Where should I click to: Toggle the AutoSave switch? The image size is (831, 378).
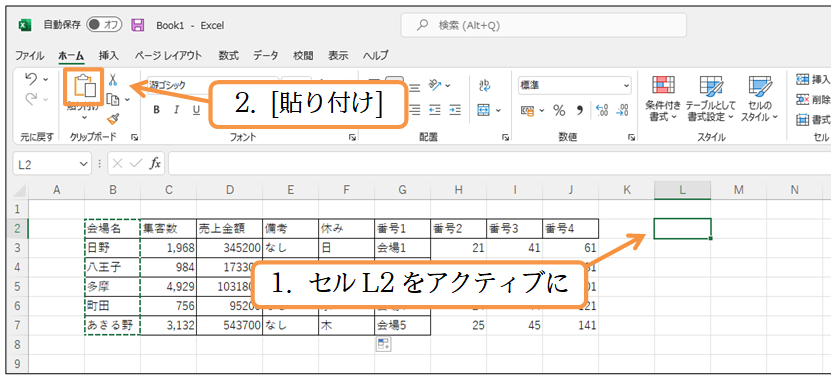104,25
